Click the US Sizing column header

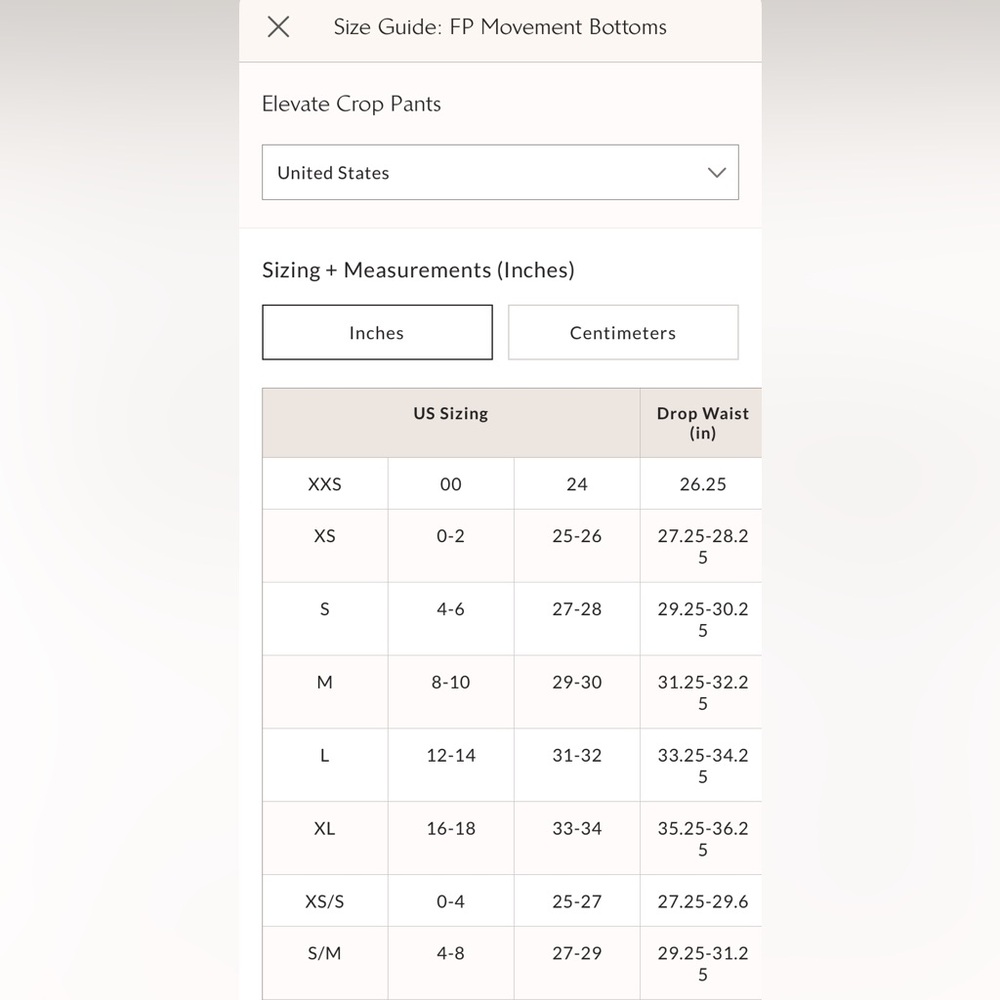point(451,413)
